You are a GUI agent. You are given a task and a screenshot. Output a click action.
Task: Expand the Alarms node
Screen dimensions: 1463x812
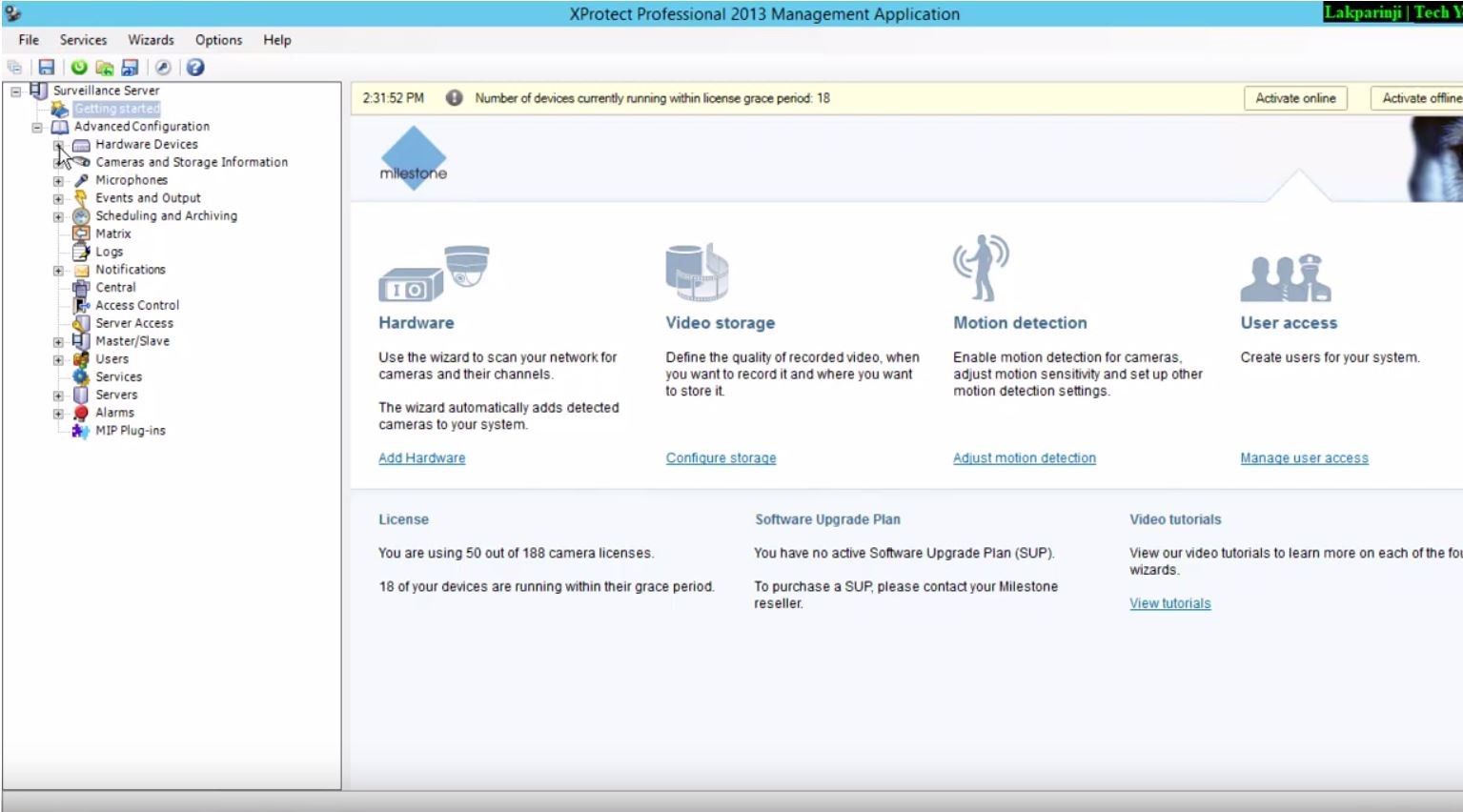click(x=58, y=414)
